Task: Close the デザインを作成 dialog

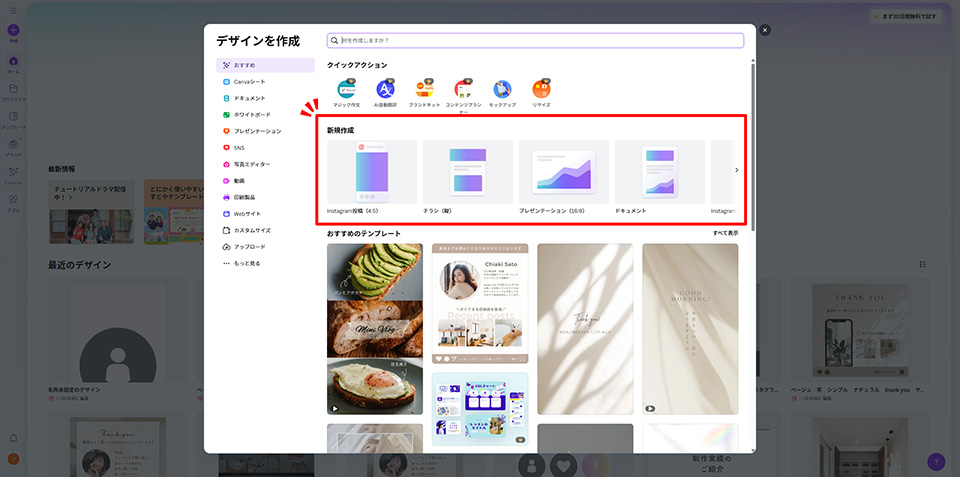Action: point(765,30)
